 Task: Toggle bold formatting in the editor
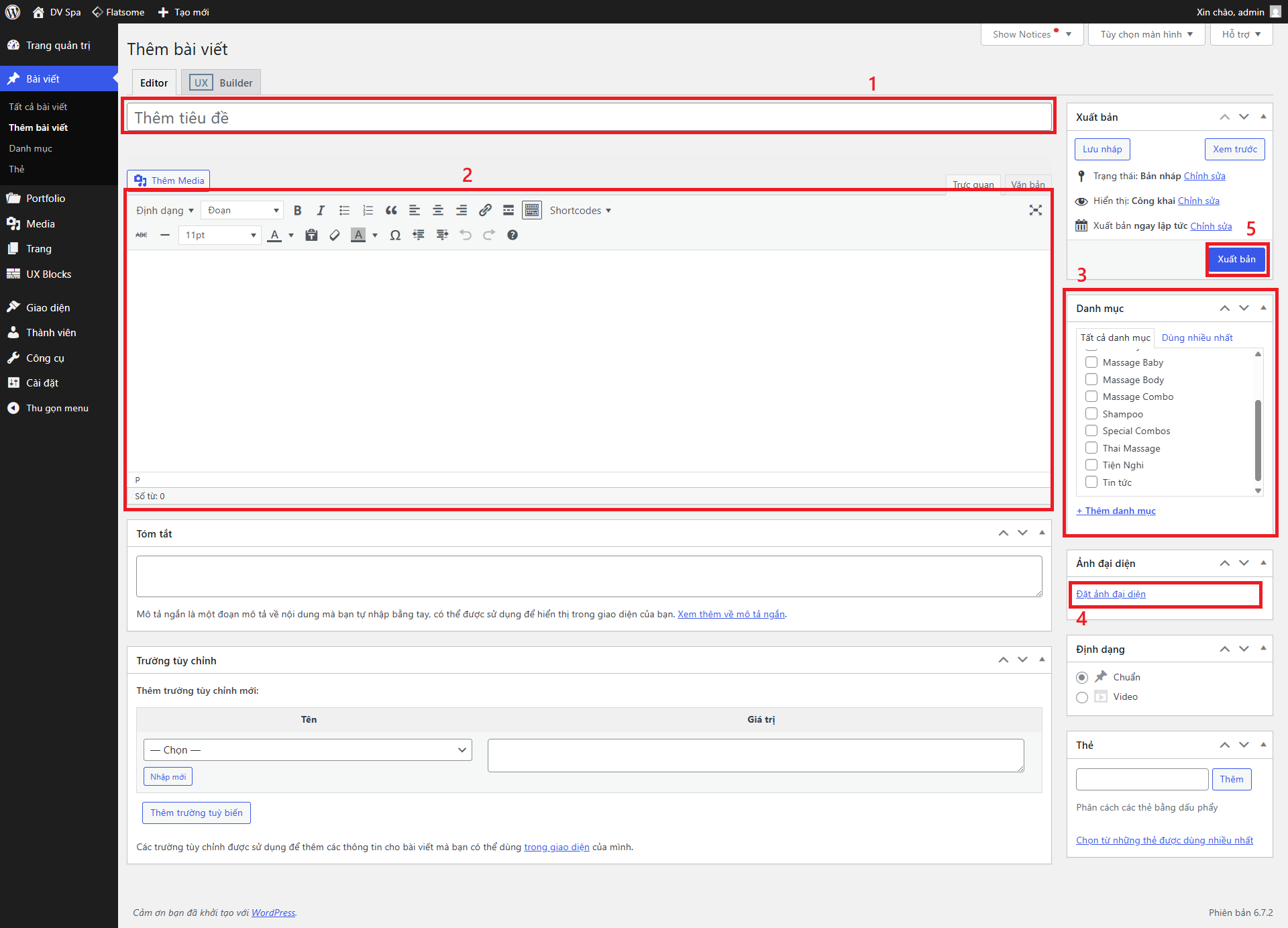(x=297, y=211)
